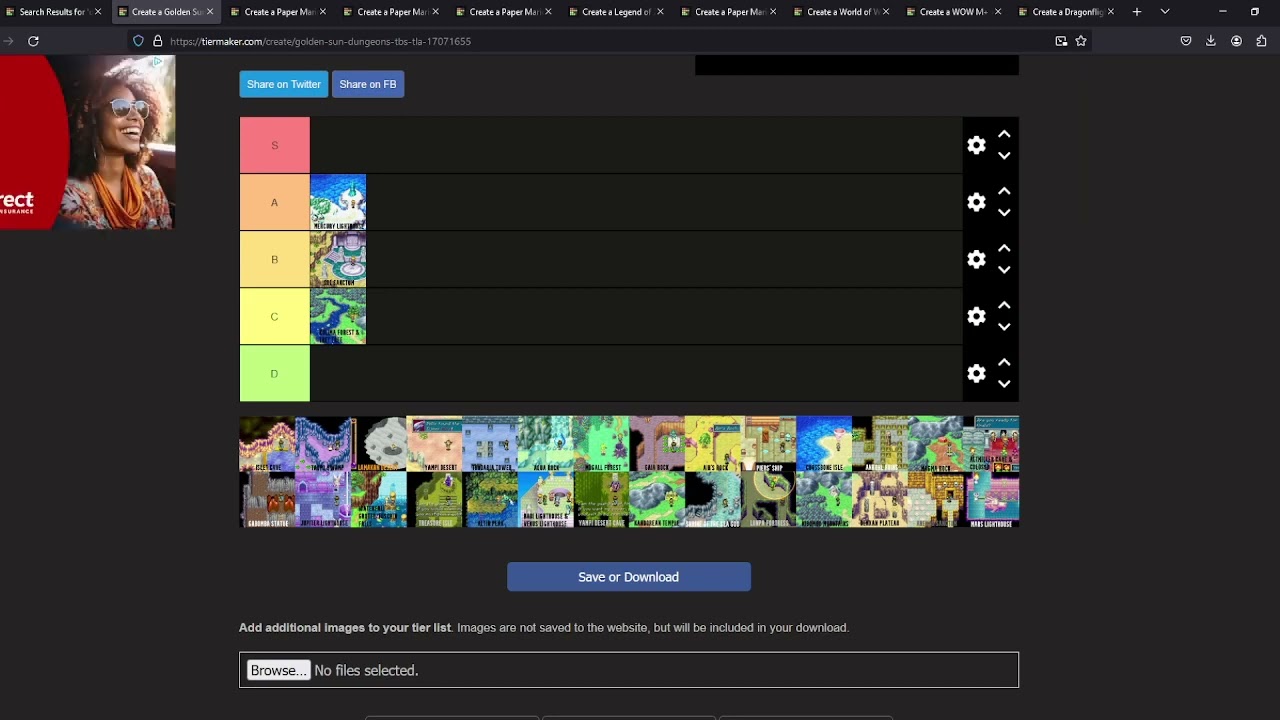1280x720 pixels.
Task: Open the Firefox account menu
Action: pyautogui.click(x=1236, y=41)
